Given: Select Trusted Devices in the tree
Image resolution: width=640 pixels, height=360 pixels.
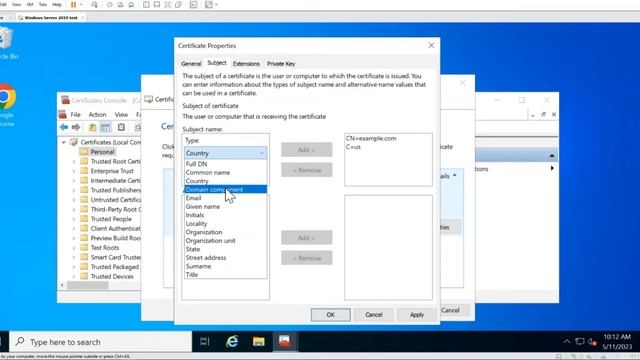Looking at the screenshot, I should pyautogui.click(x=112, y=276).
